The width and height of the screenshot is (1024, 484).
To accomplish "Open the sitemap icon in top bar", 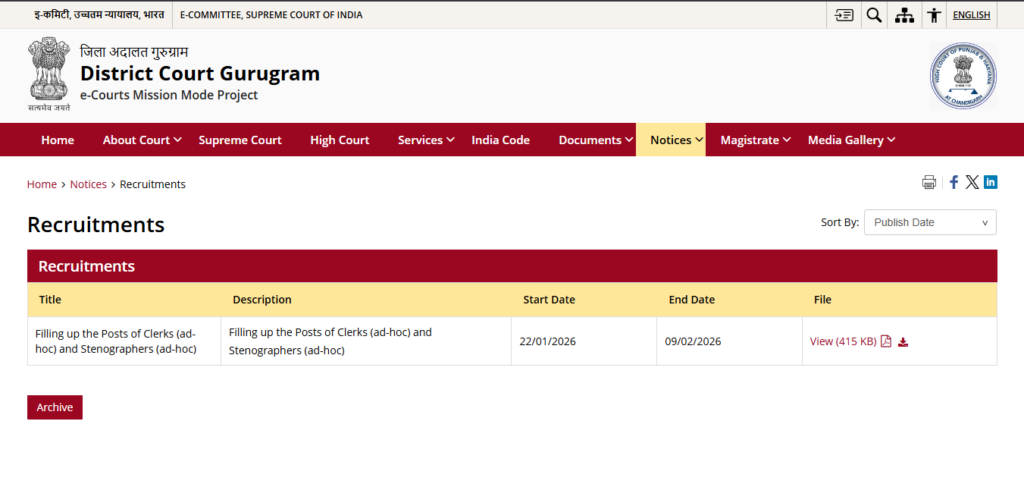I will coord(904,15).
